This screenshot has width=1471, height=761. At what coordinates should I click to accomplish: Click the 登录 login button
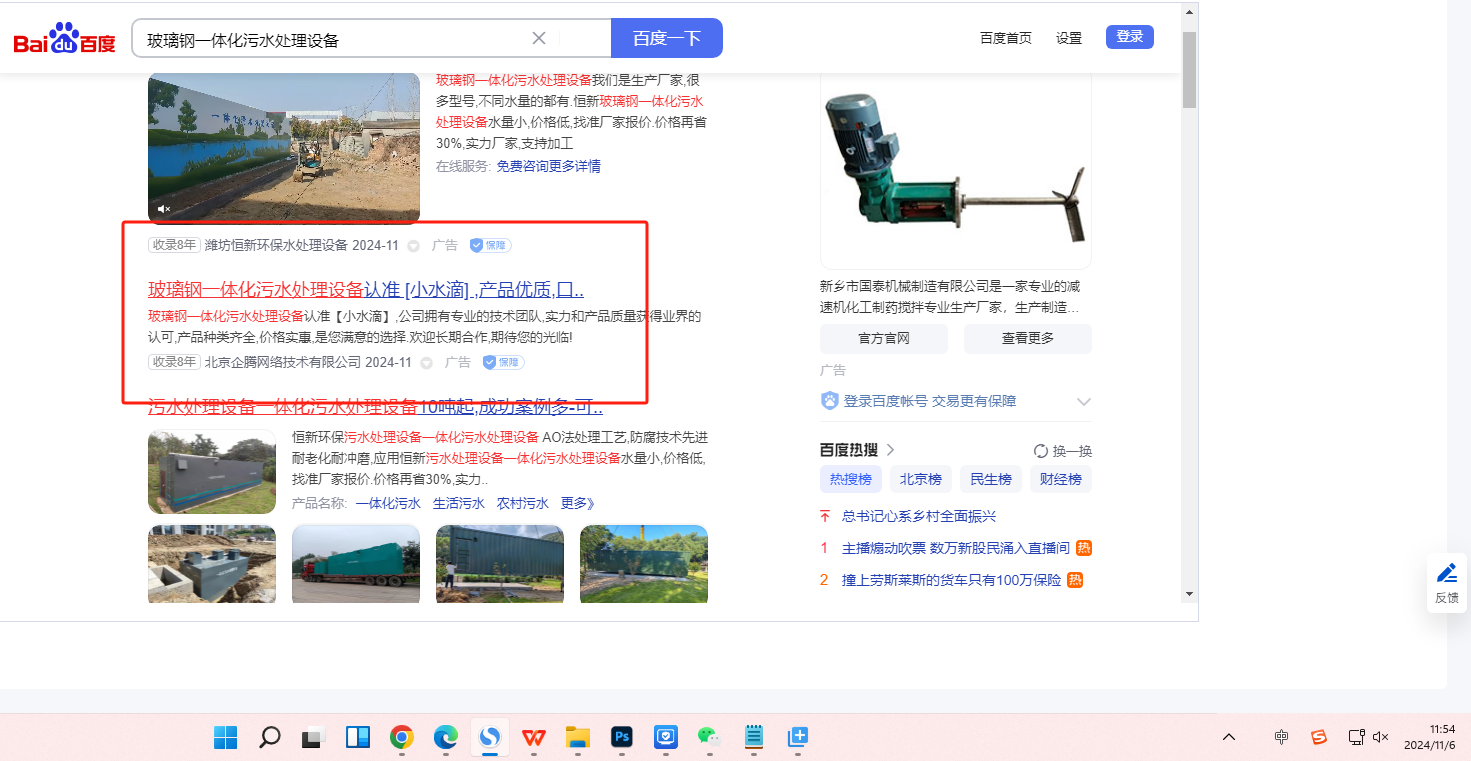[1129, 37]
